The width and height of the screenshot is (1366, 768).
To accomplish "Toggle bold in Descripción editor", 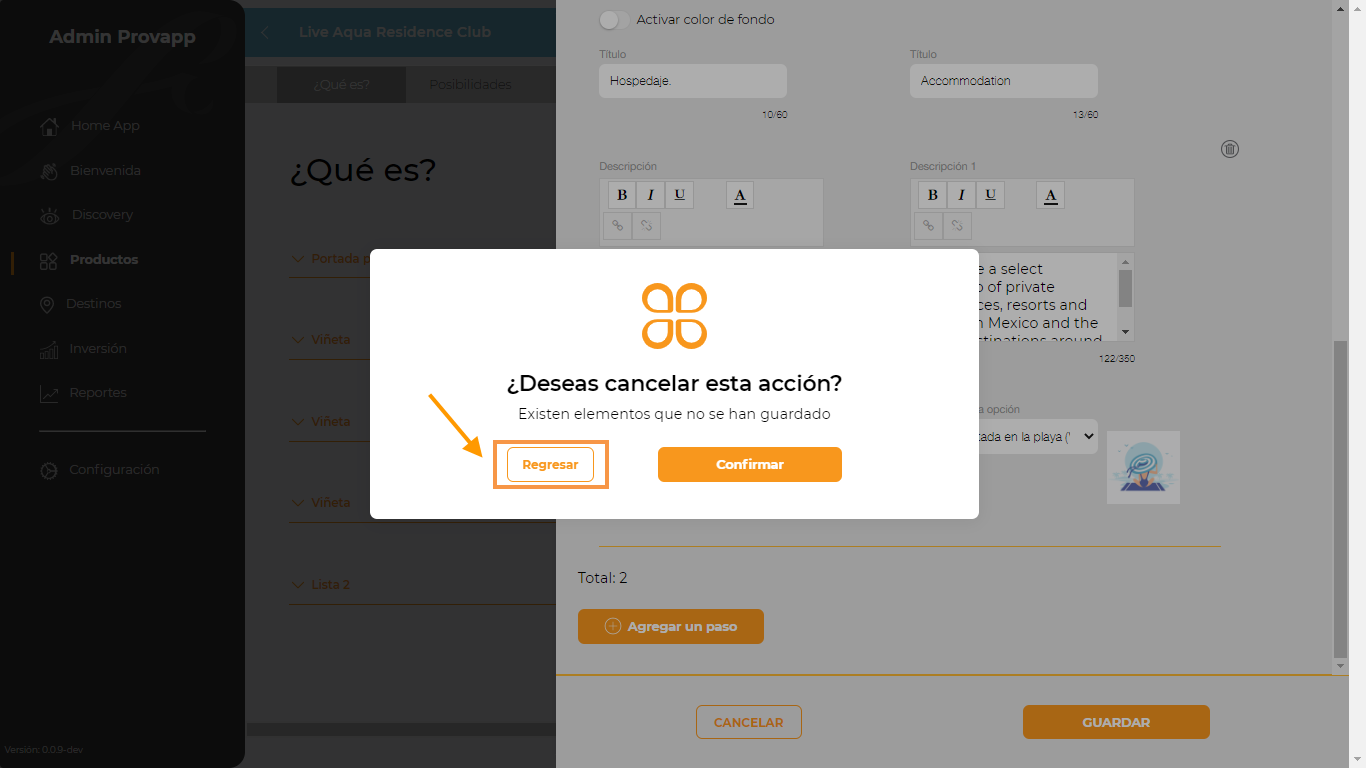I will click(622, 195).
